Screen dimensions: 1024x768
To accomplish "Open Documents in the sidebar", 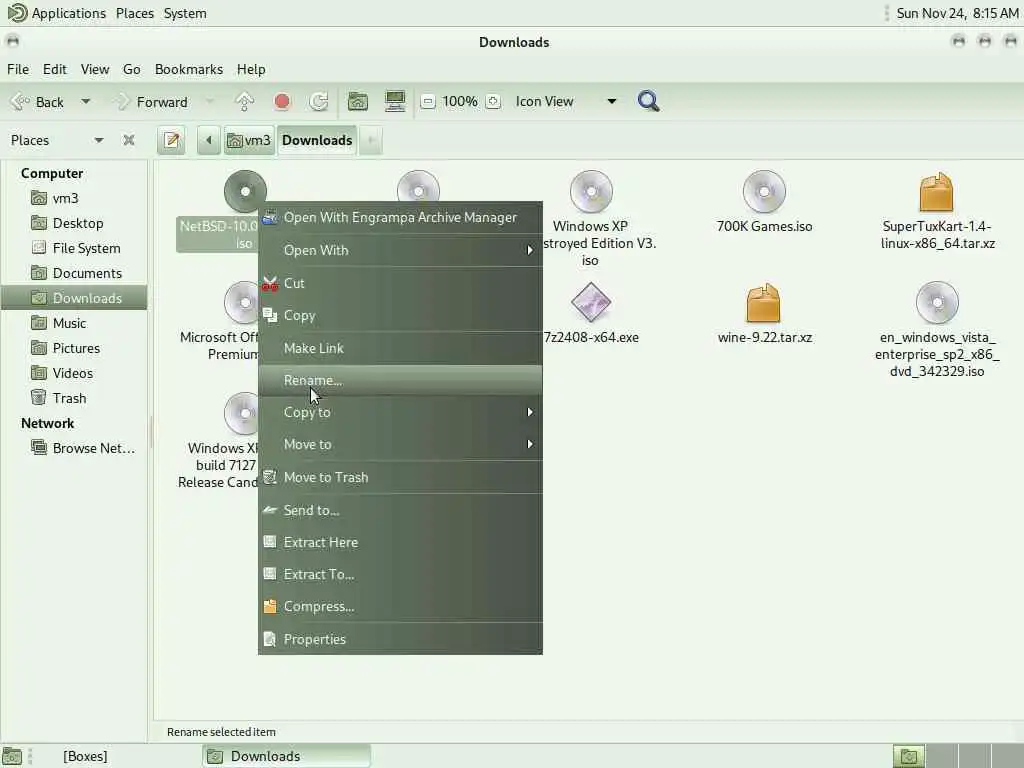I will coord(76,273).
